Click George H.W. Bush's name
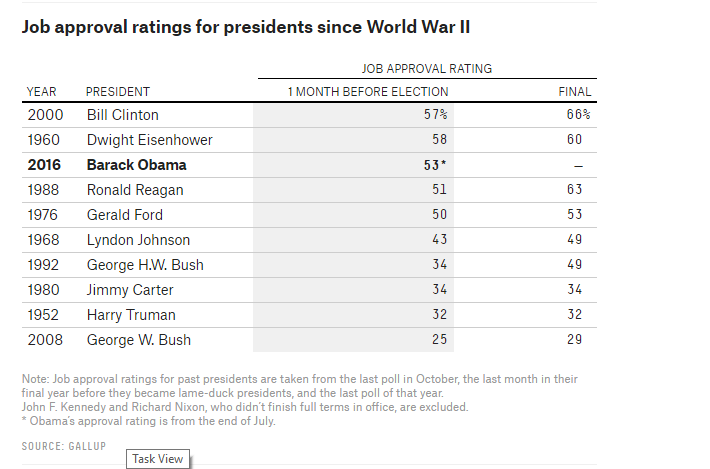This screenshot has width=710, height=469. pos(147,265)
